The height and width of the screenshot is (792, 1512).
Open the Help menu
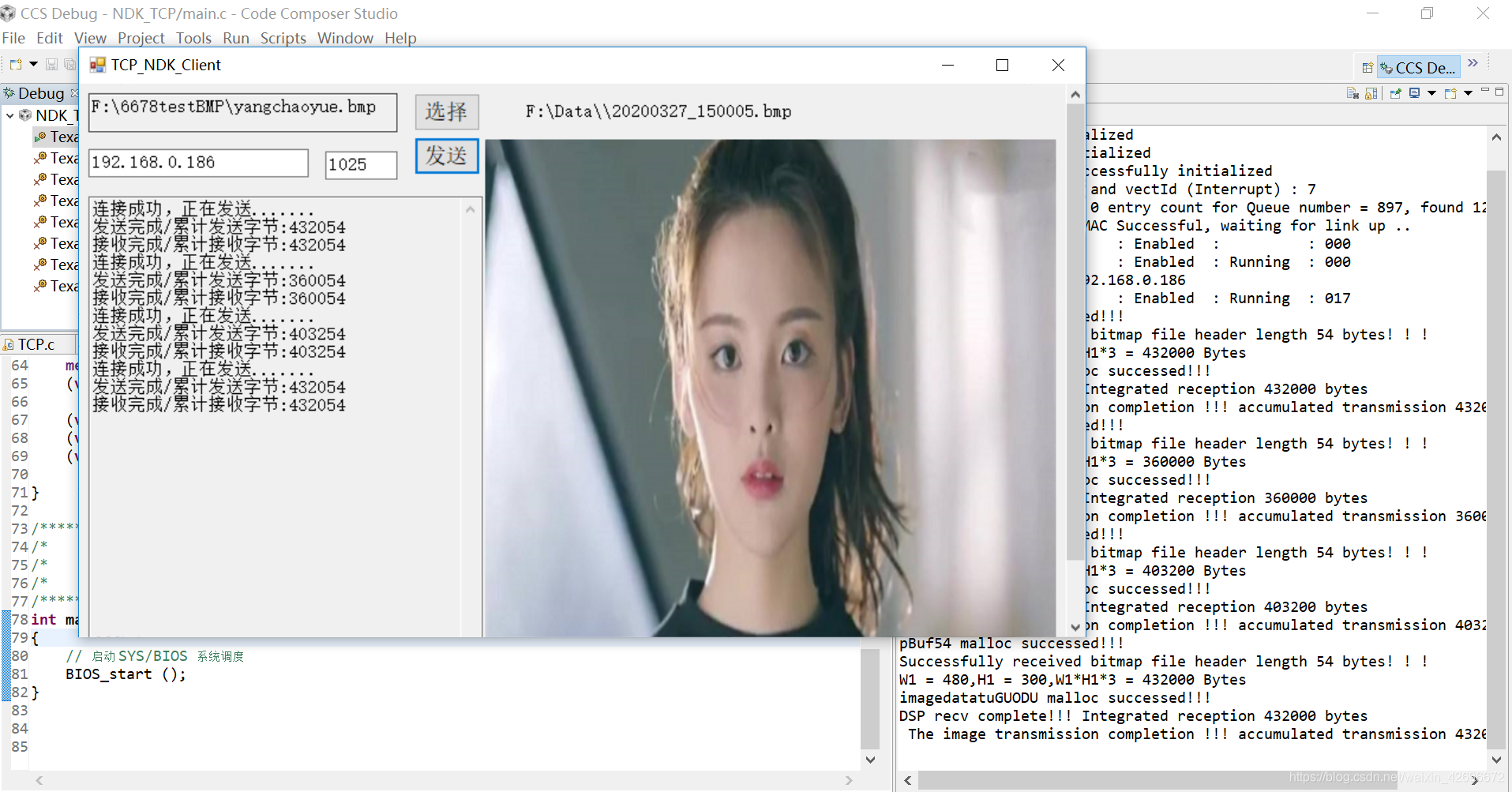[400, 38]
